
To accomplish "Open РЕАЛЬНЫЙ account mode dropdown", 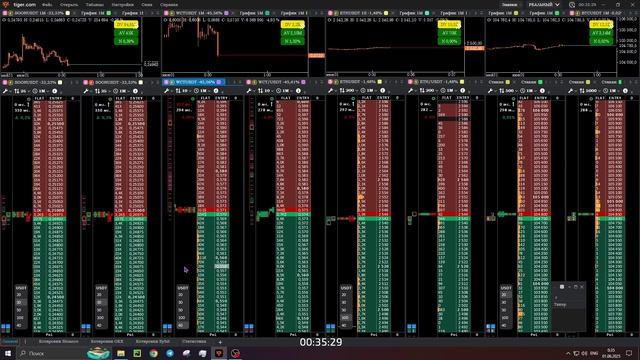I will pos(544,5).
